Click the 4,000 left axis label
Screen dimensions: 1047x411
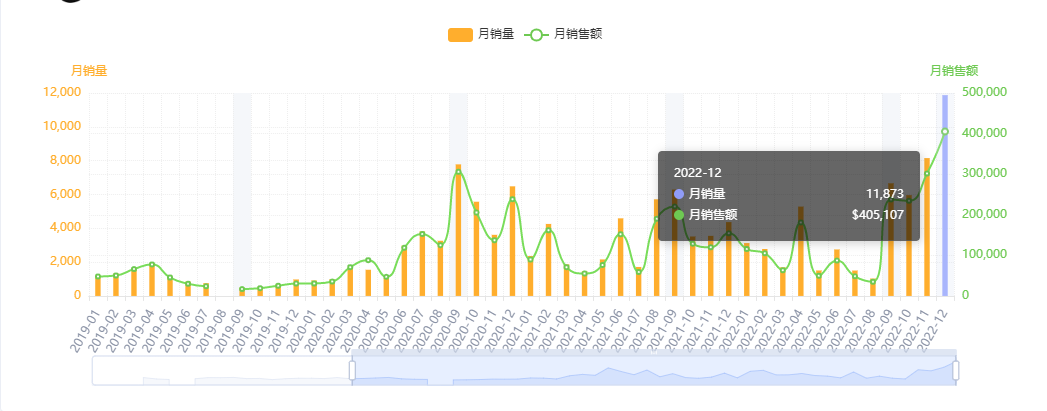[x=64, y=228]
